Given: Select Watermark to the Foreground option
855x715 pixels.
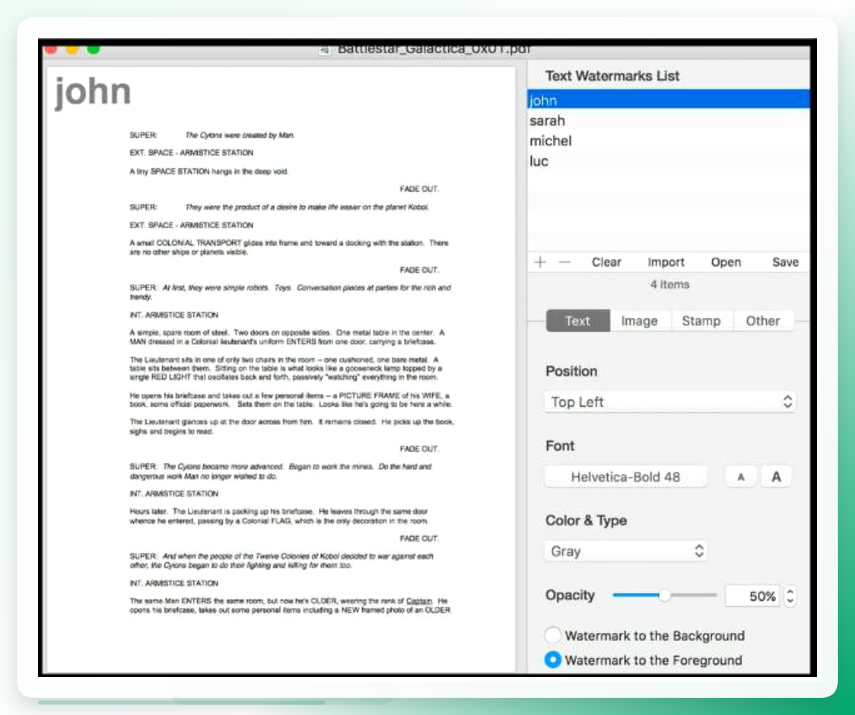Looking at the screenshot, I should pos(553,659).
